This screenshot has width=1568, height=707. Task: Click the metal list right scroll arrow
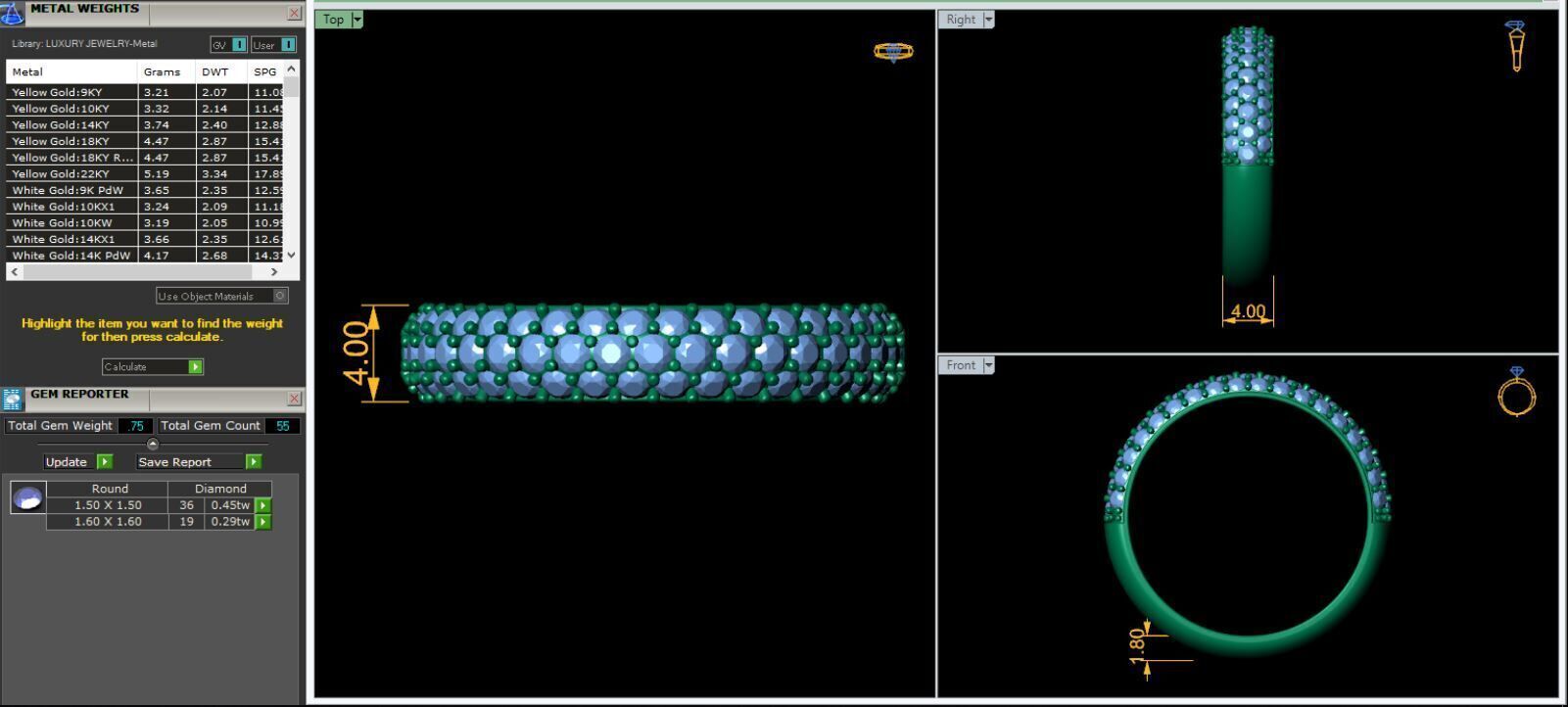[x=274, y=271]
